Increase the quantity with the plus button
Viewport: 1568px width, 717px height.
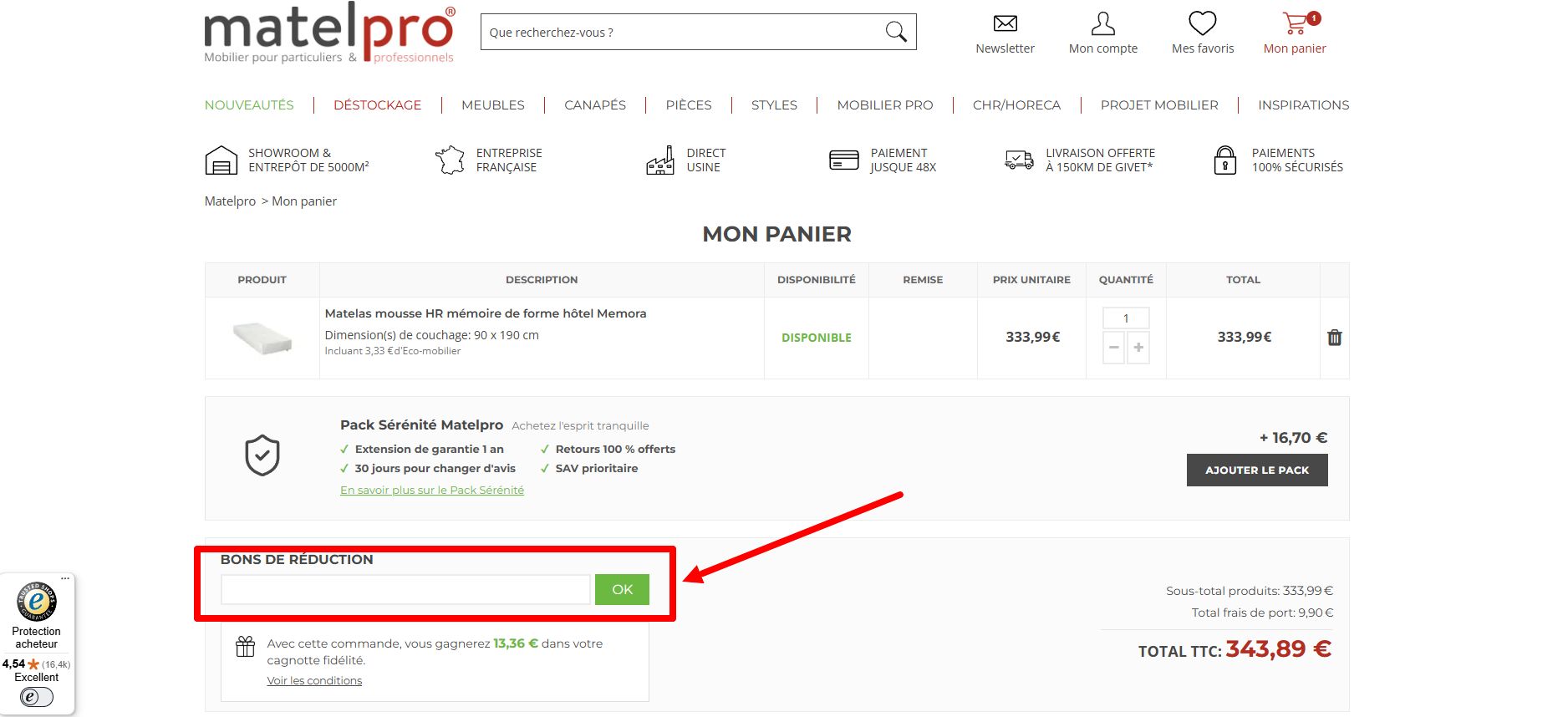click(1138, 347)
